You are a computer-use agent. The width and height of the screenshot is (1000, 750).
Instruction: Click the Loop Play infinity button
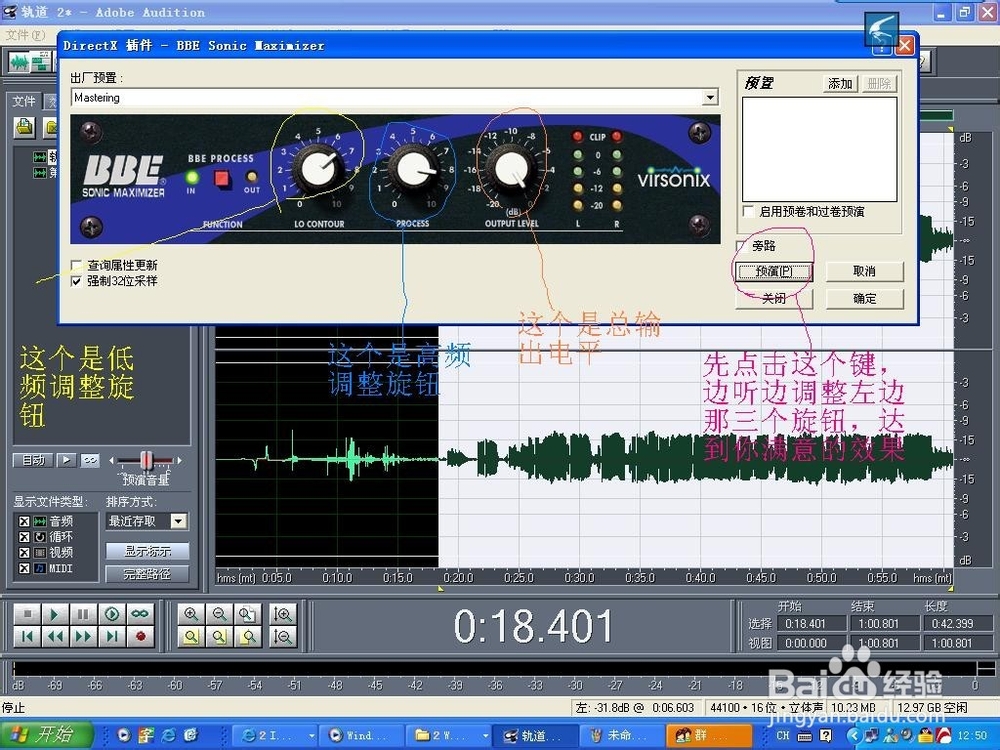pos(140,614)
